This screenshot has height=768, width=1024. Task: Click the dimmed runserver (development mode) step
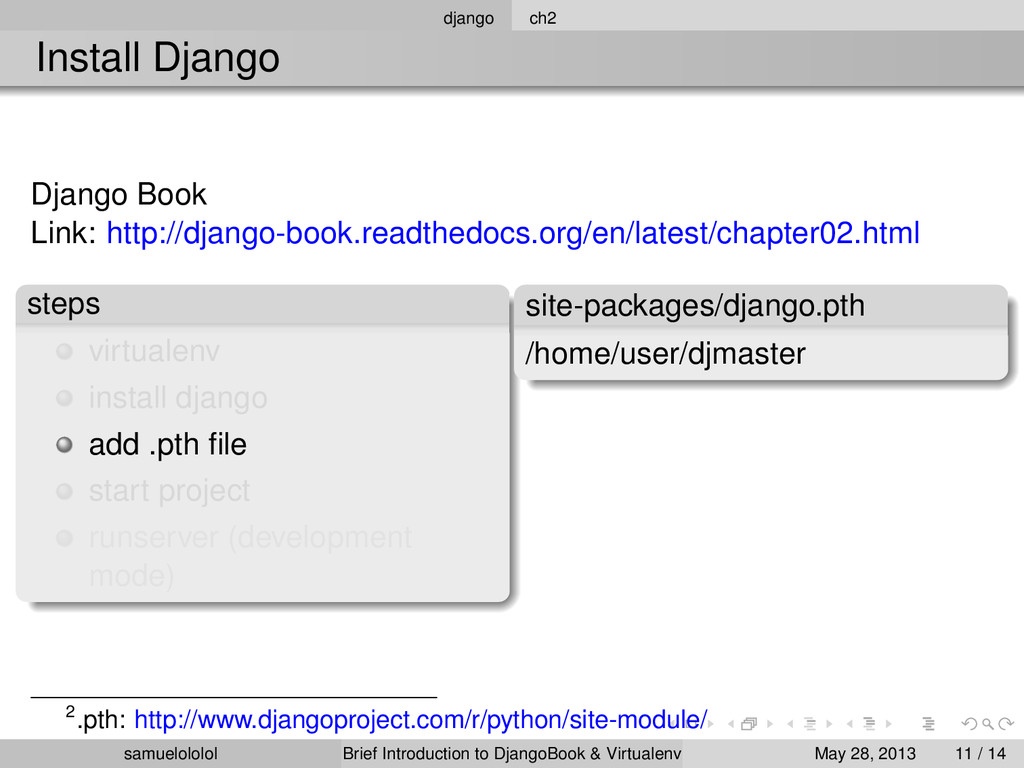coord(250,556)
